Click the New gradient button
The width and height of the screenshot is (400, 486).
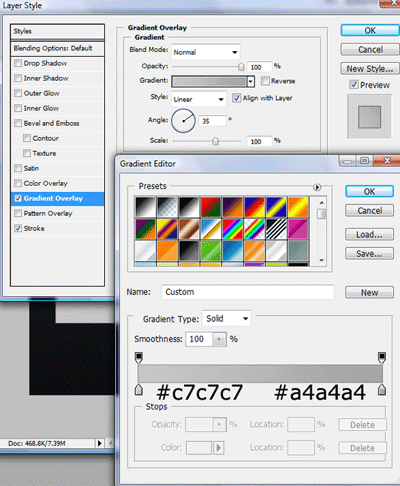[369, 293]
